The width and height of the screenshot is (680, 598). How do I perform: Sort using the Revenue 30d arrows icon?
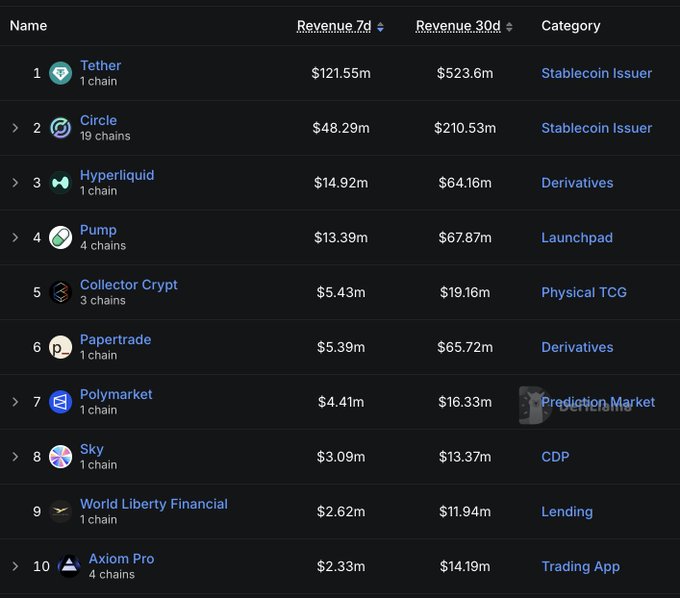tap(509, 27)
